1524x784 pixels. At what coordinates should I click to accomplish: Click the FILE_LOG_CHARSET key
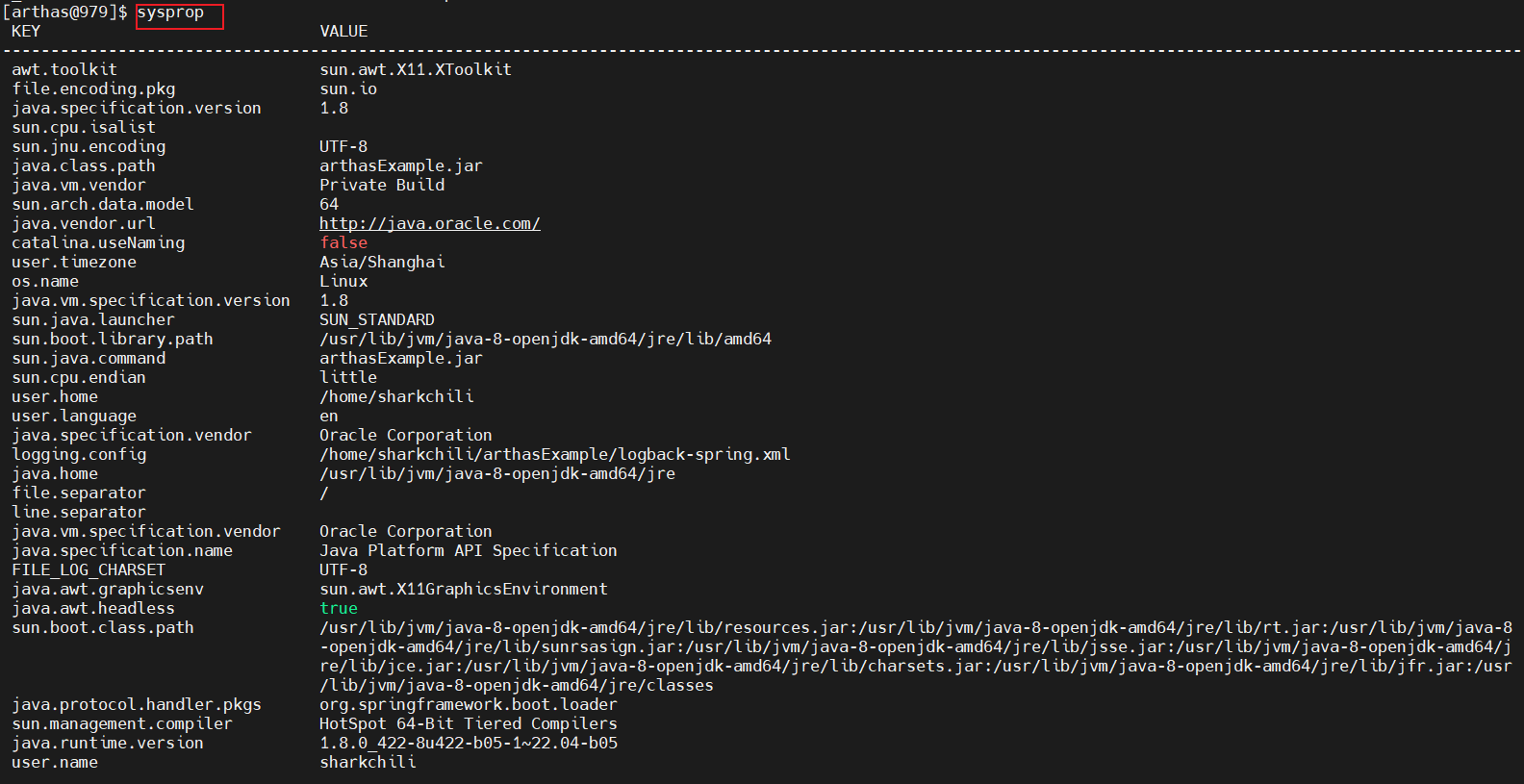click(89, 569)
